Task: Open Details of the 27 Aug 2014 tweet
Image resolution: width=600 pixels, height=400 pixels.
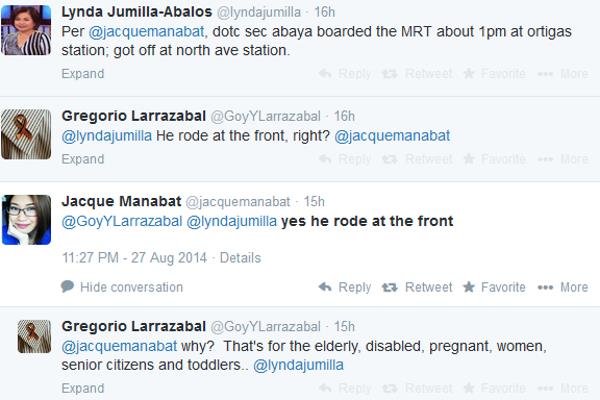Action: click(x=240, y=257)
